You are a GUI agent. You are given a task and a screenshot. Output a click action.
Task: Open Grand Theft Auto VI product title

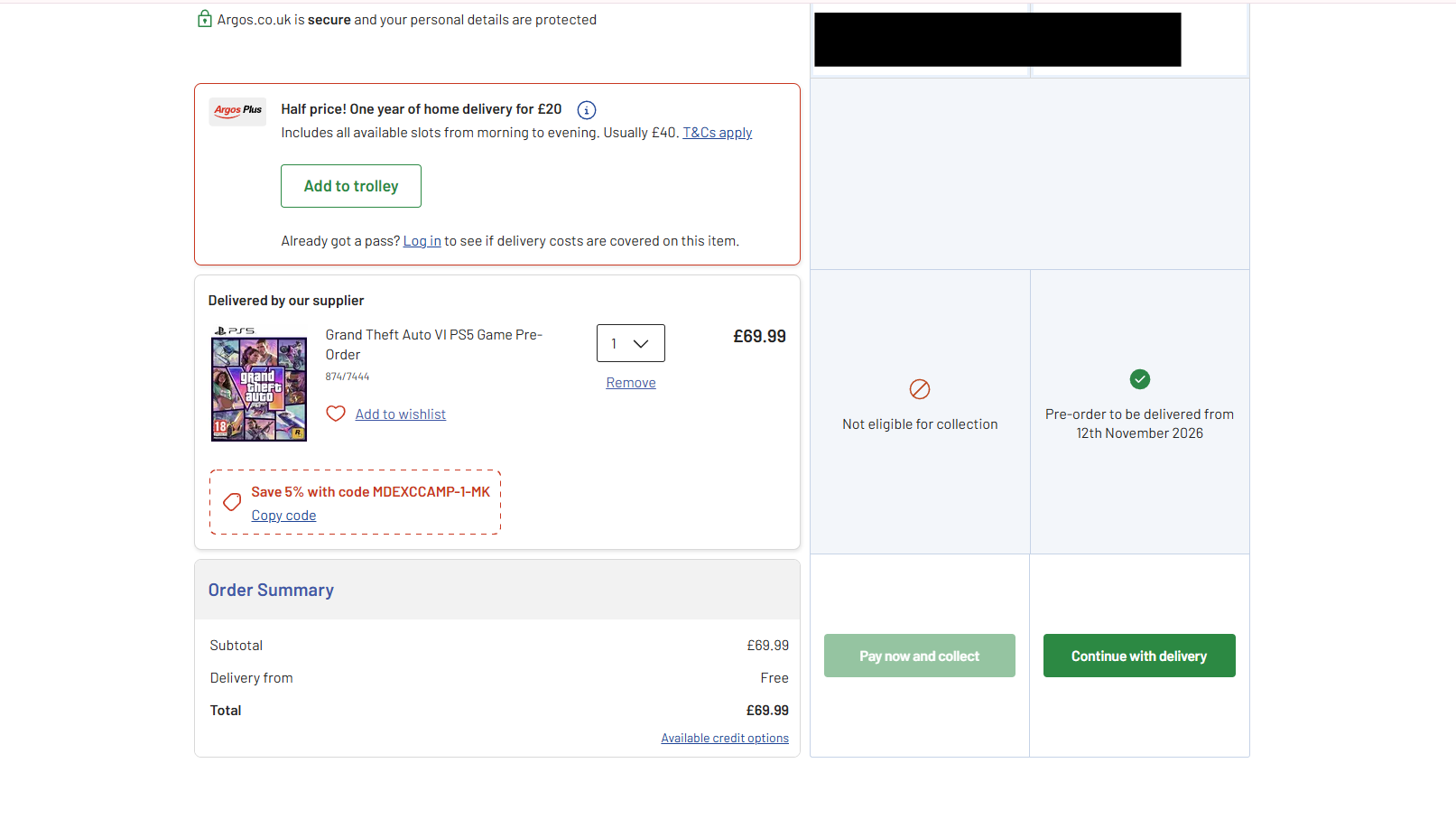[434, 345]
